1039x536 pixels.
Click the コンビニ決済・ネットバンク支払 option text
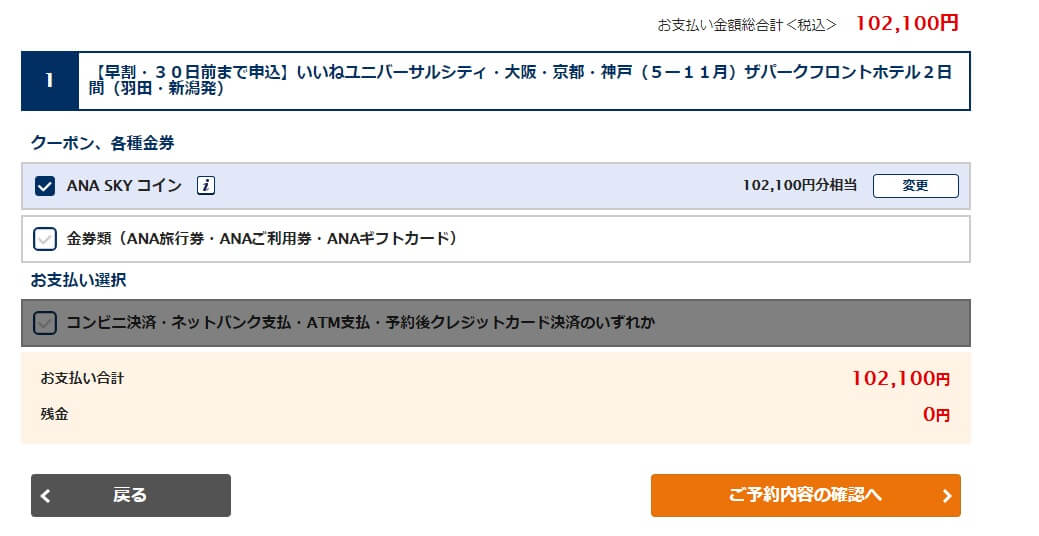pos(360,323)
